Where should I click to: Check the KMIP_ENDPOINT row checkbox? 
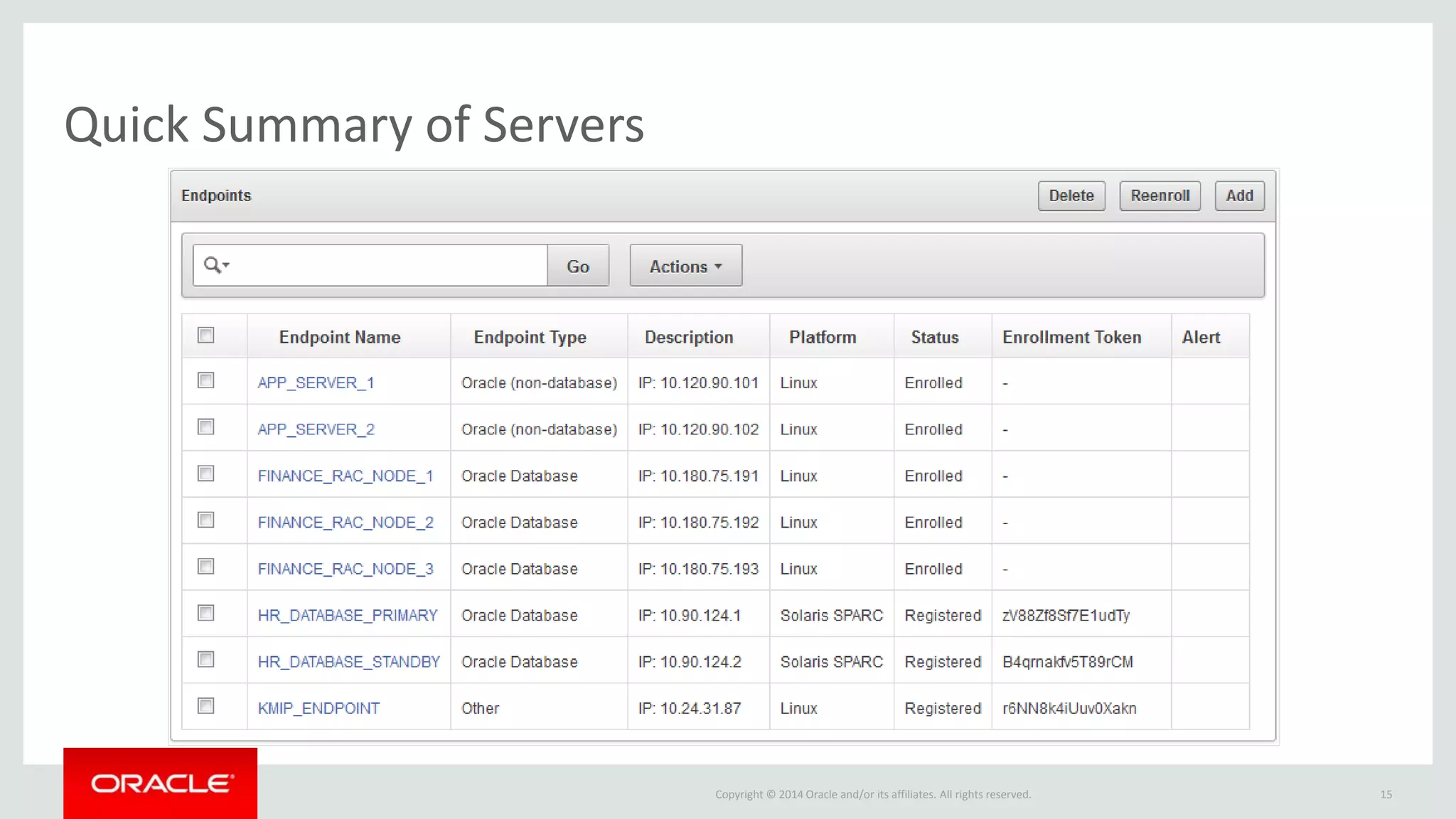pos(206,706)
